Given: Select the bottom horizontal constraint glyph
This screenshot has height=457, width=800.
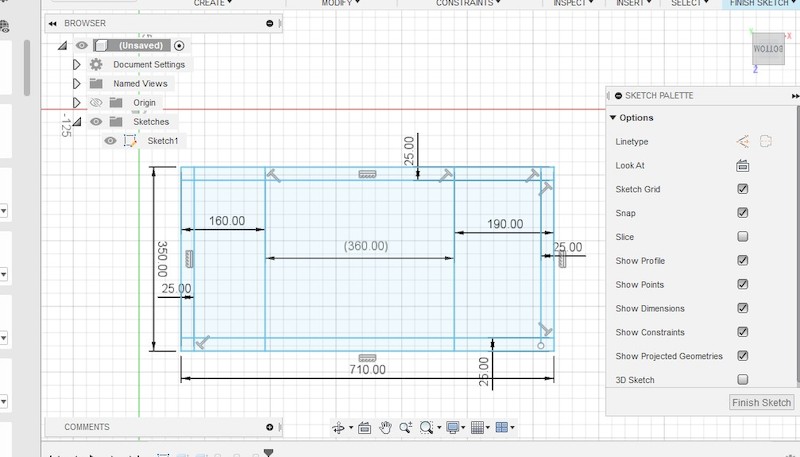Looking at the screenshot, I should 367,358.
